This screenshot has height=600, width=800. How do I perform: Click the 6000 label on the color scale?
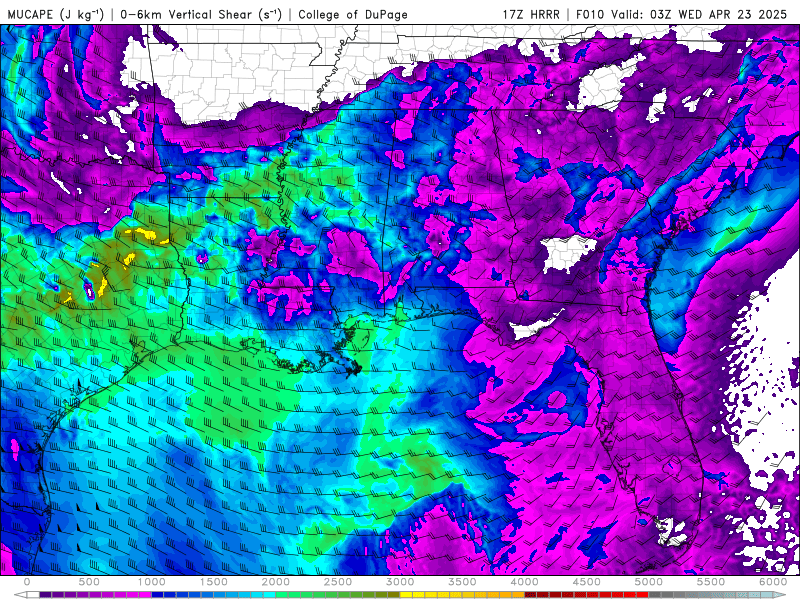(x=773, y=582)
